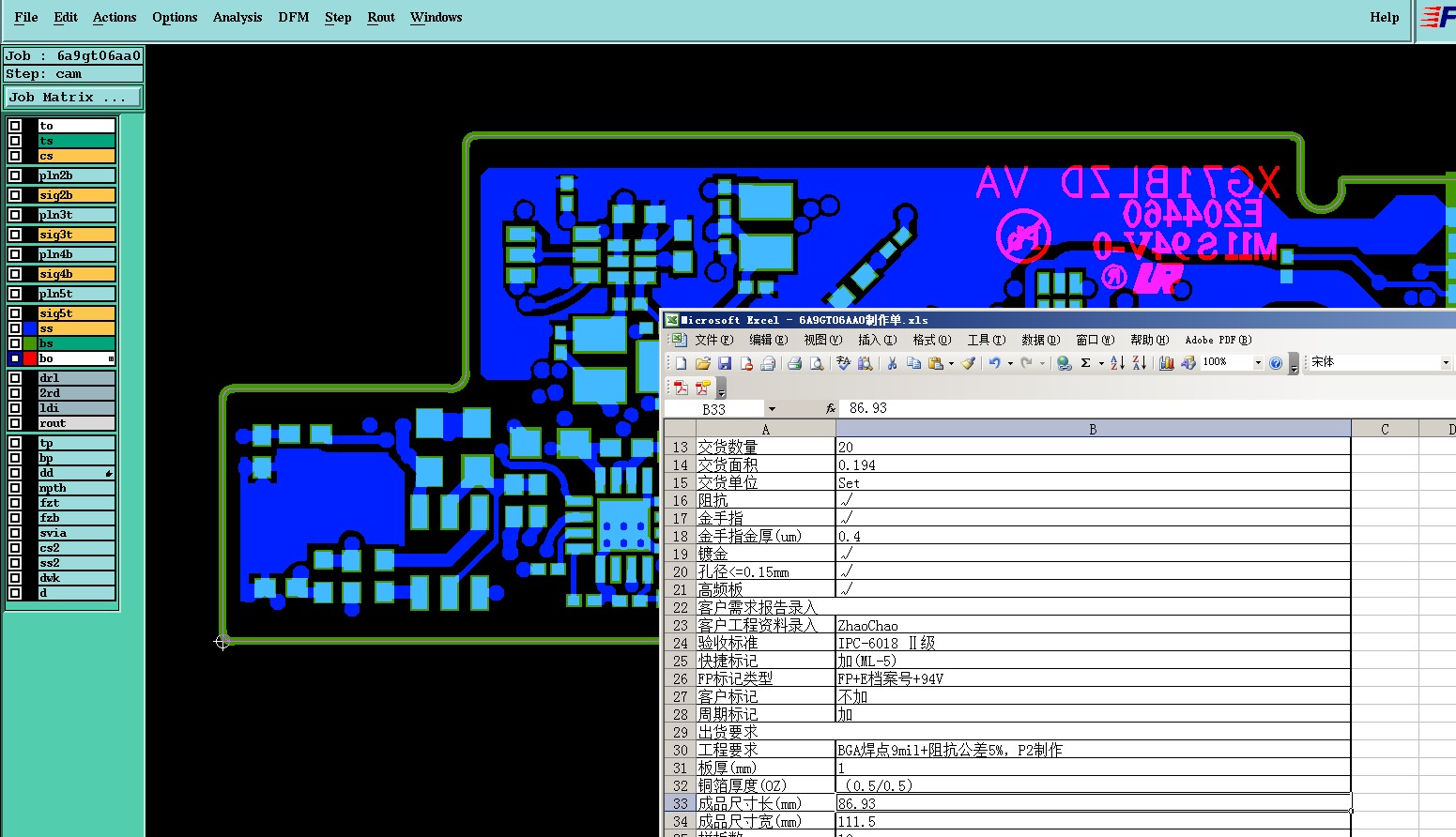Screen dimensions: 1456x837
Task: Toggle visibility checkbox for layer sig3t
Action: point(15,235)
